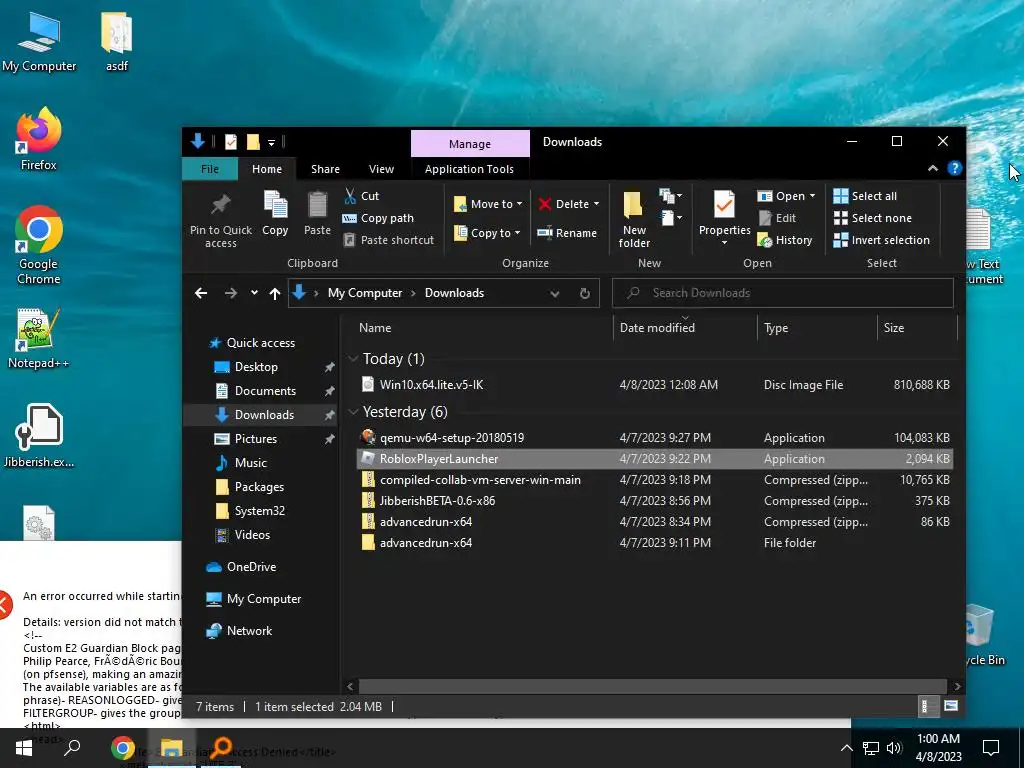Click Select all in the ribbon

865,196
